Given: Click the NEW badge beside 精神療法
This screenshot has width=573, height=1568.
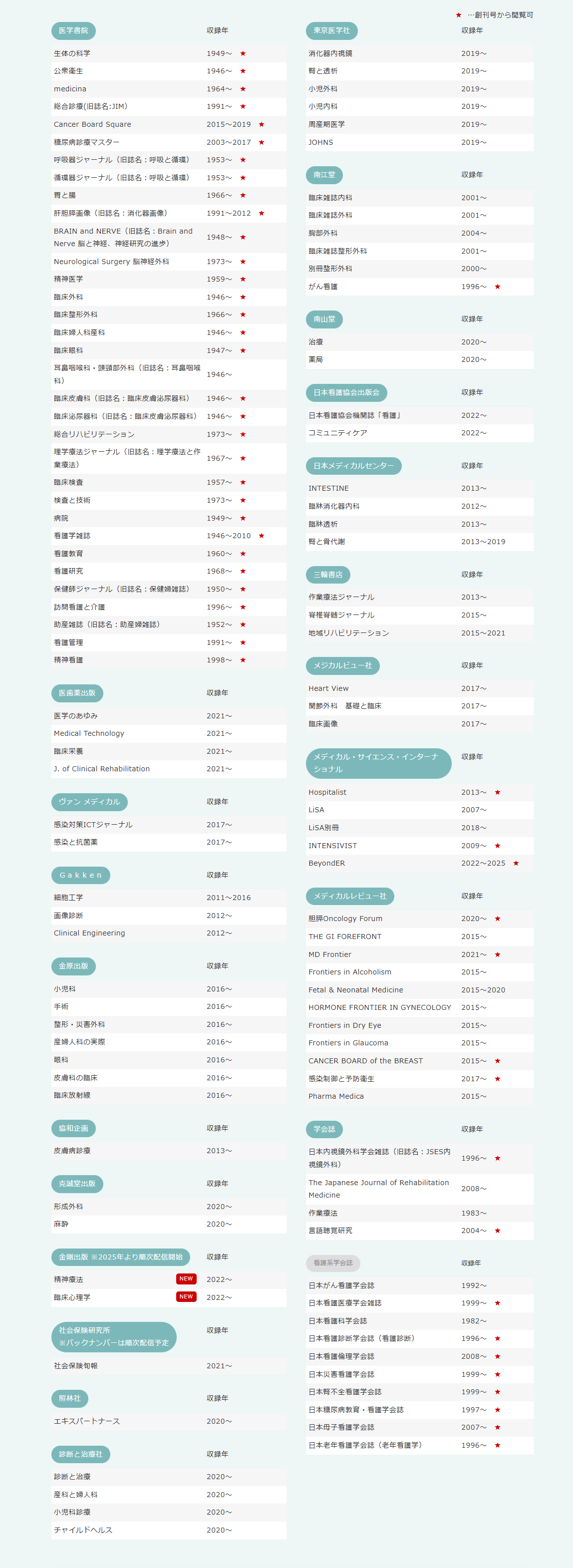Looking at the screenshot, I should click(x=186, y=1279).
